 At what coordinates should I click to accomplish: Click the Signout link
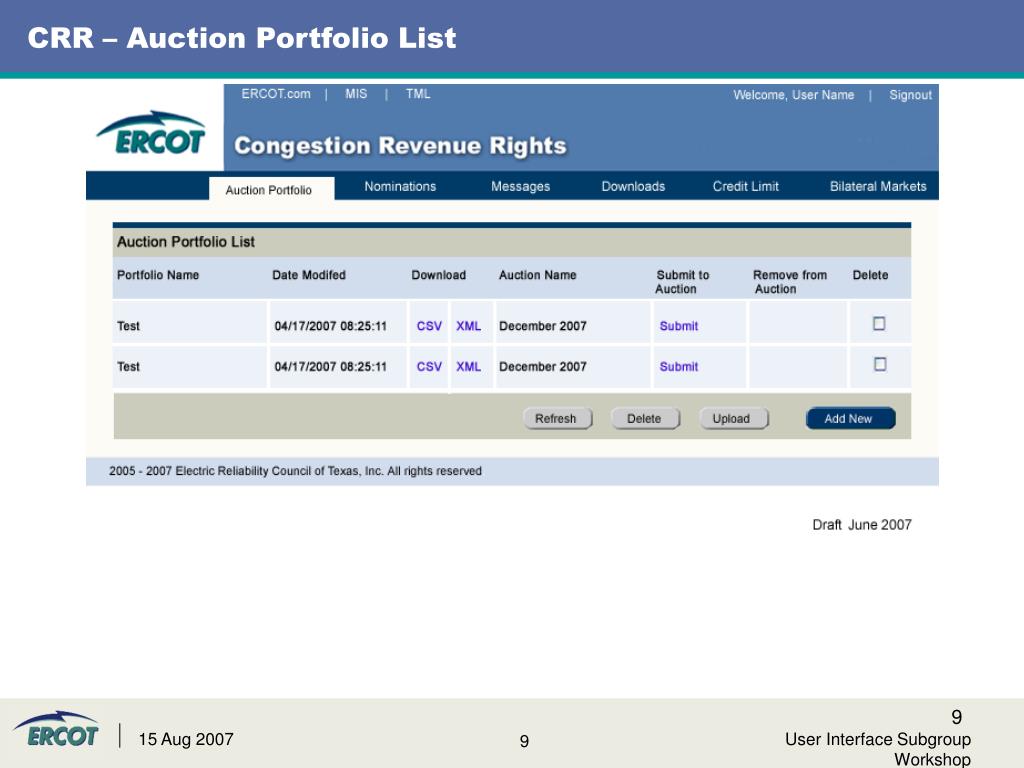[910, 95]
